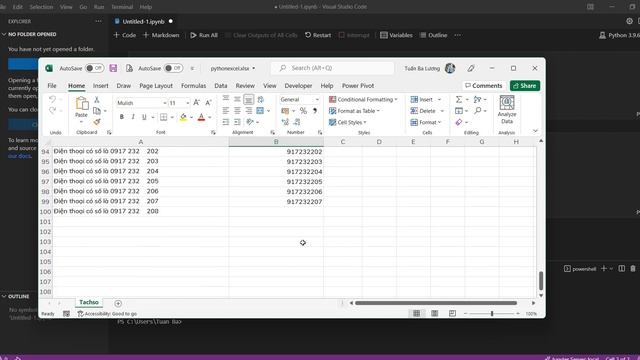Screen dimensions: 640x360
Task: Click the Undo arrow in Excel
Action: 52,100
